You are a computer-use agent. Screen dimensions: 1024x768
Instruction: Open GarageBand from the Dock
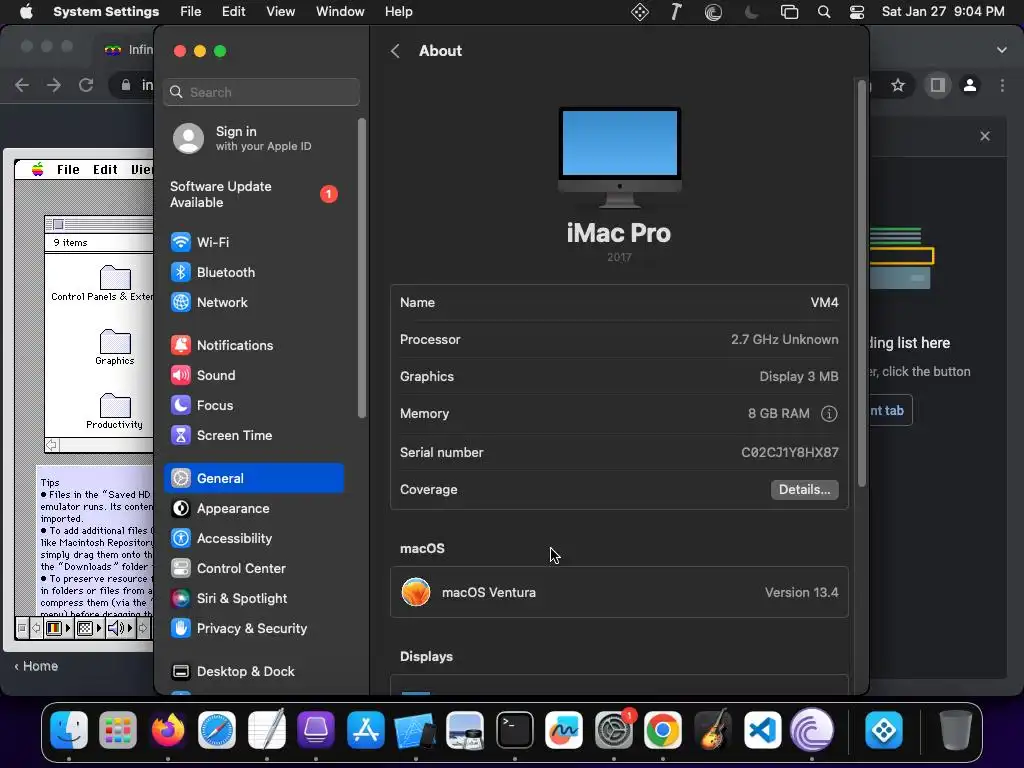pos(712,729)
